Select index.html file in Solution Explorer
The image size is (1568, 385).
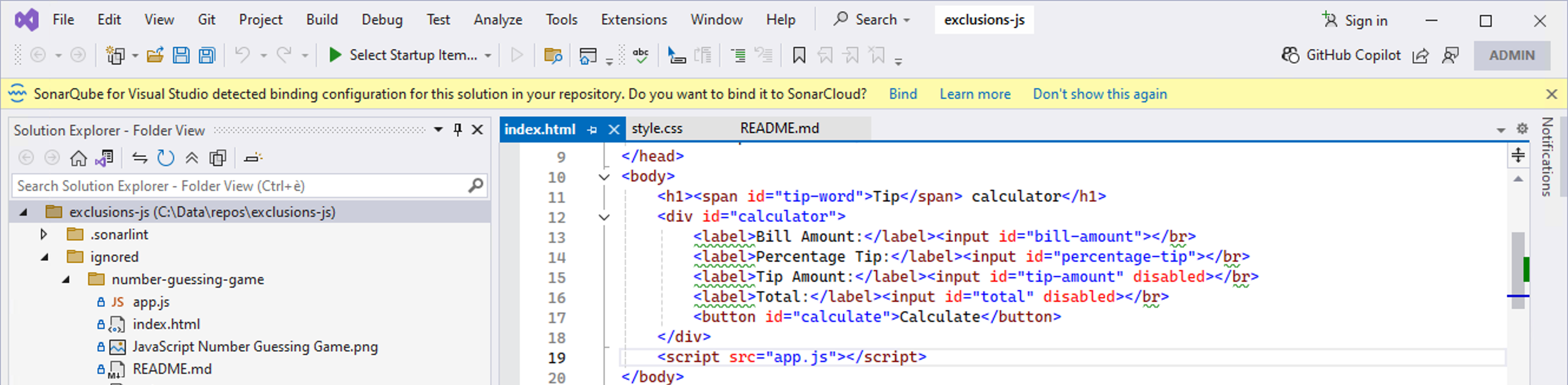point(166,324)
